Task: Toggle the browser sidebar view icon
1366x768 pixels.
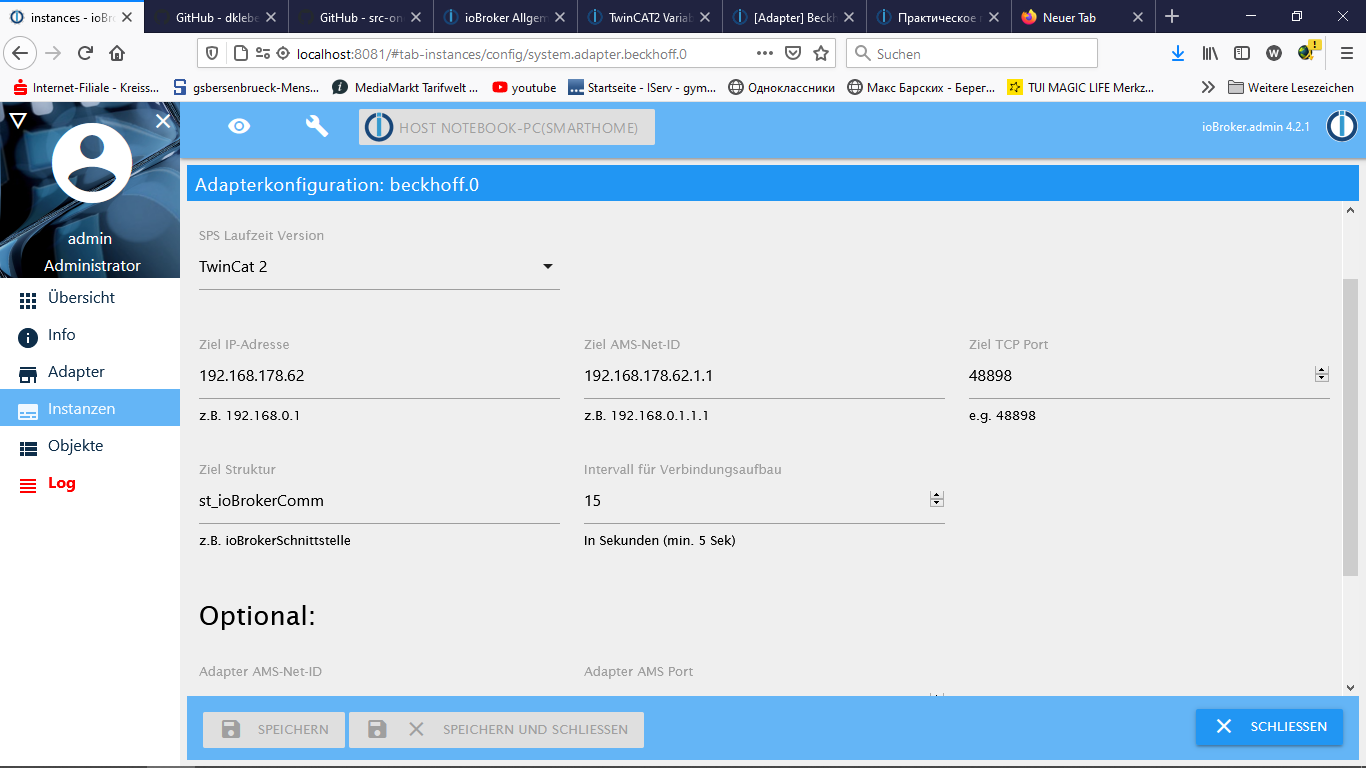Action: click(1242, 53)
